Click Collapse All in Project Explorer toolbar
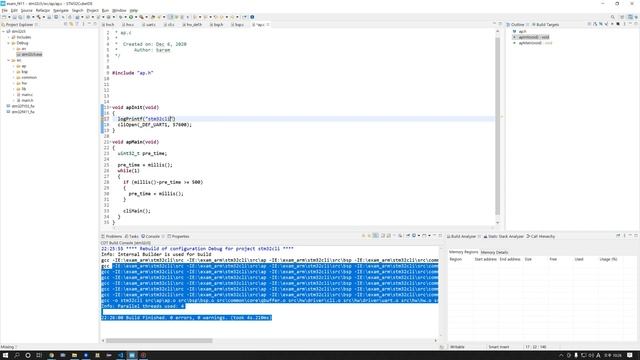The width and height of the screenshot is (640, 360). [x=65, y=24]
